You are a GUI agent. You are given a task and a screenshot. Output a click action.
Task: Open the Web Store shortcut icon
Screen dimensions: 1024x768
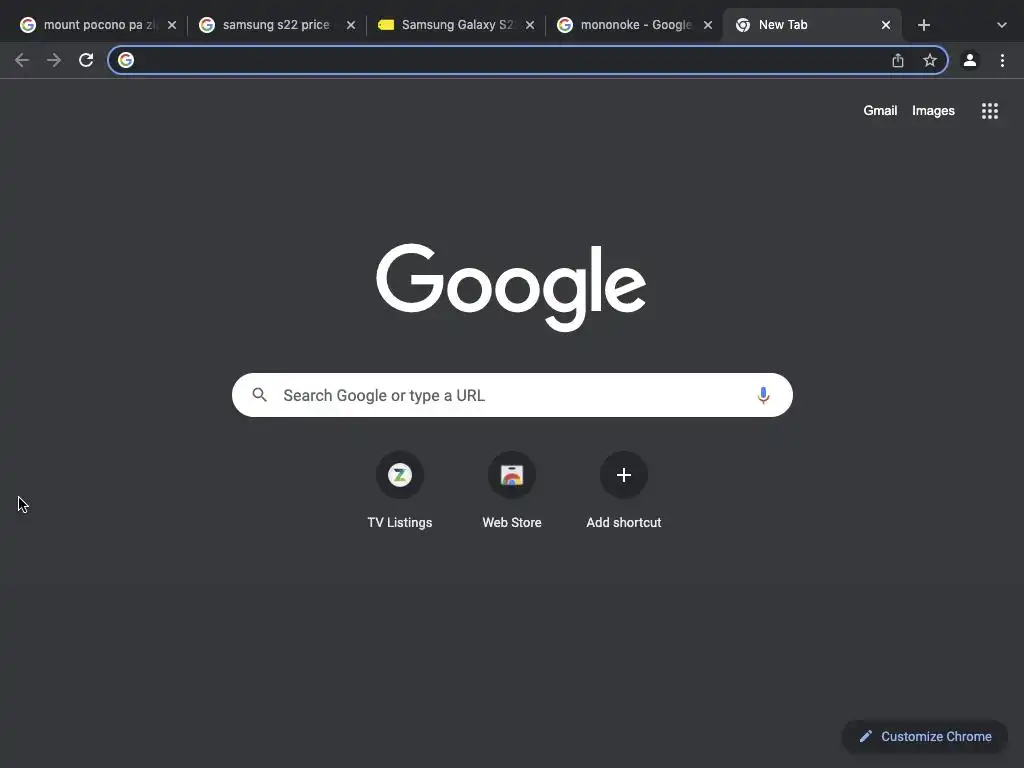pos(512,475)
